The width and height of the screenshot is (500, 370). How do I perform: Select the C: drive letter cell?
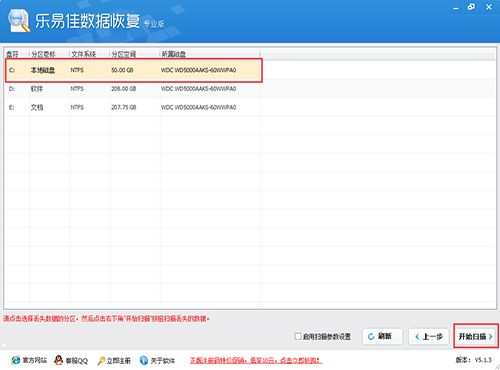(x=12, y=70)
